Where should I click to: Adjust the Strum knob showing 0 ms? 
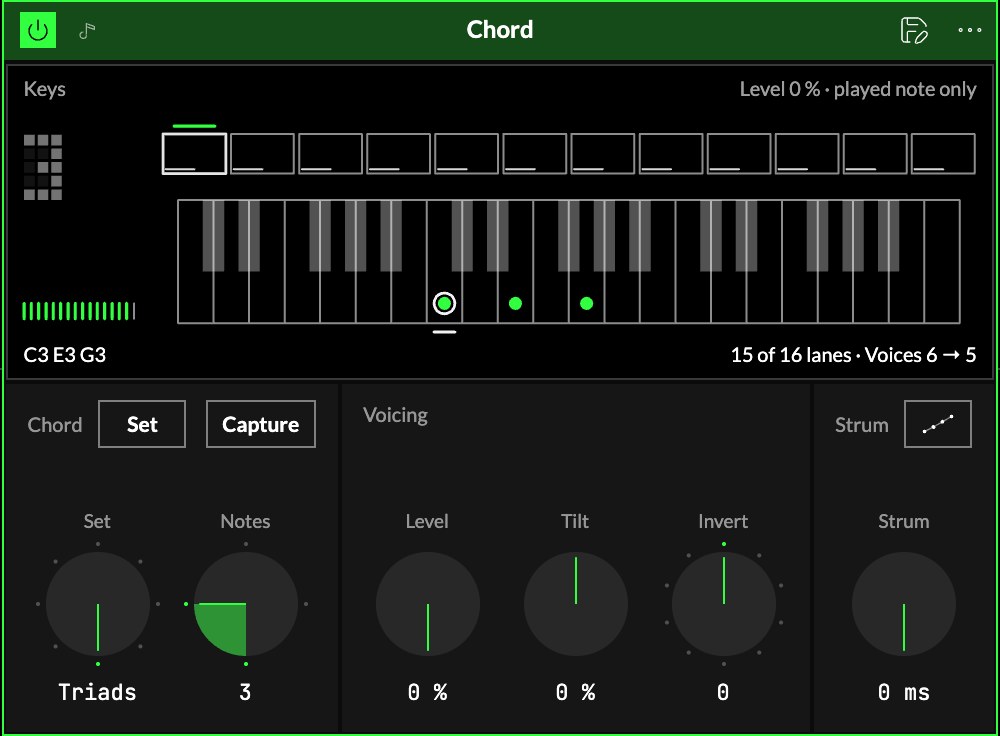point(904,604)
